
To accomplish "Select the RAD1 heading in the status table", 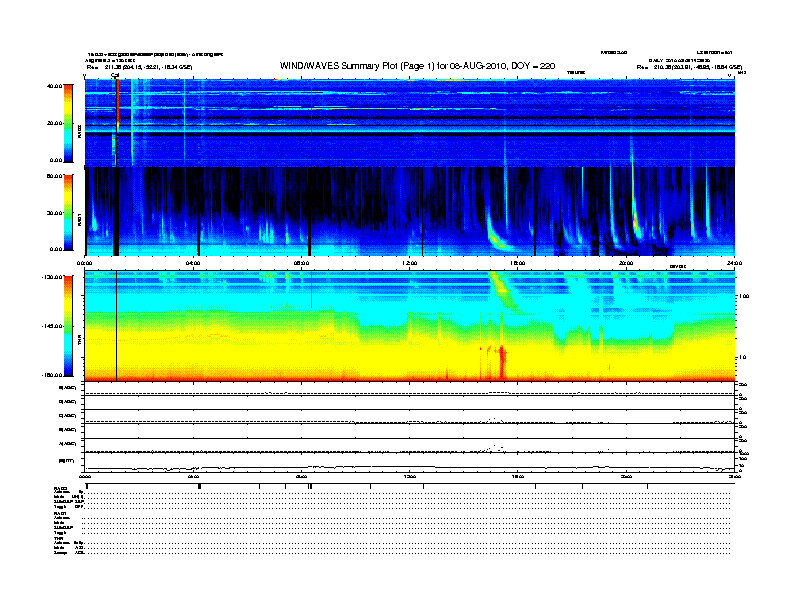I will (x=60, y=513).
